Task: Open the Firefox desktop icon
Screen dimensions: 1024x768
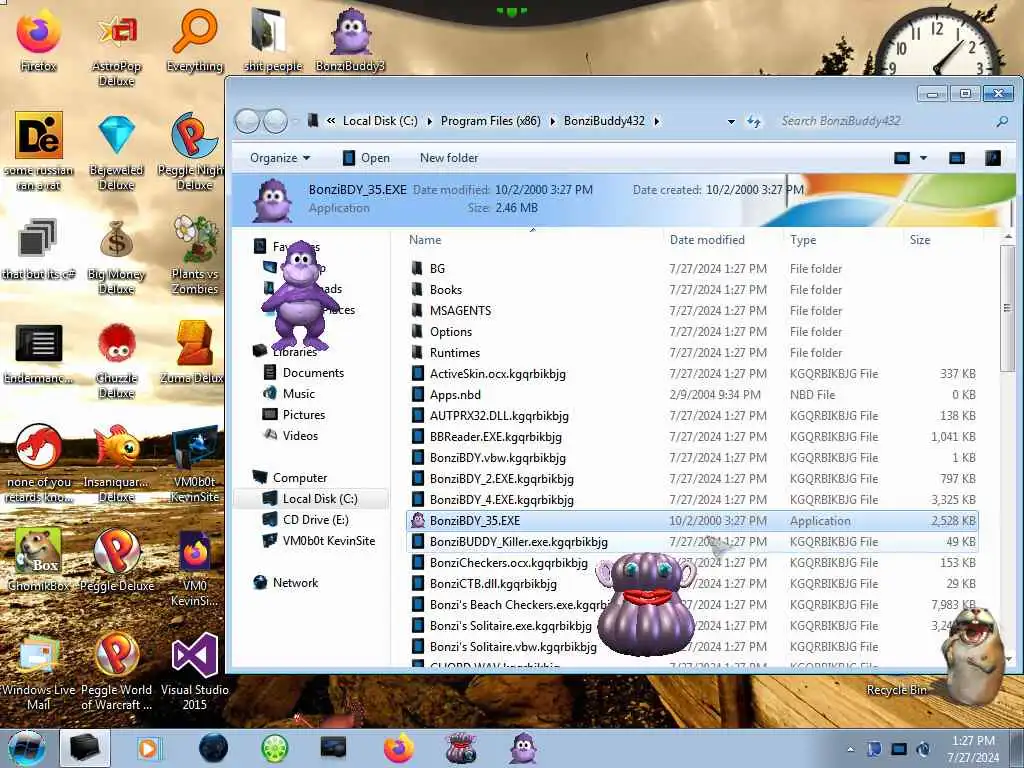Action: click(39, 40)
